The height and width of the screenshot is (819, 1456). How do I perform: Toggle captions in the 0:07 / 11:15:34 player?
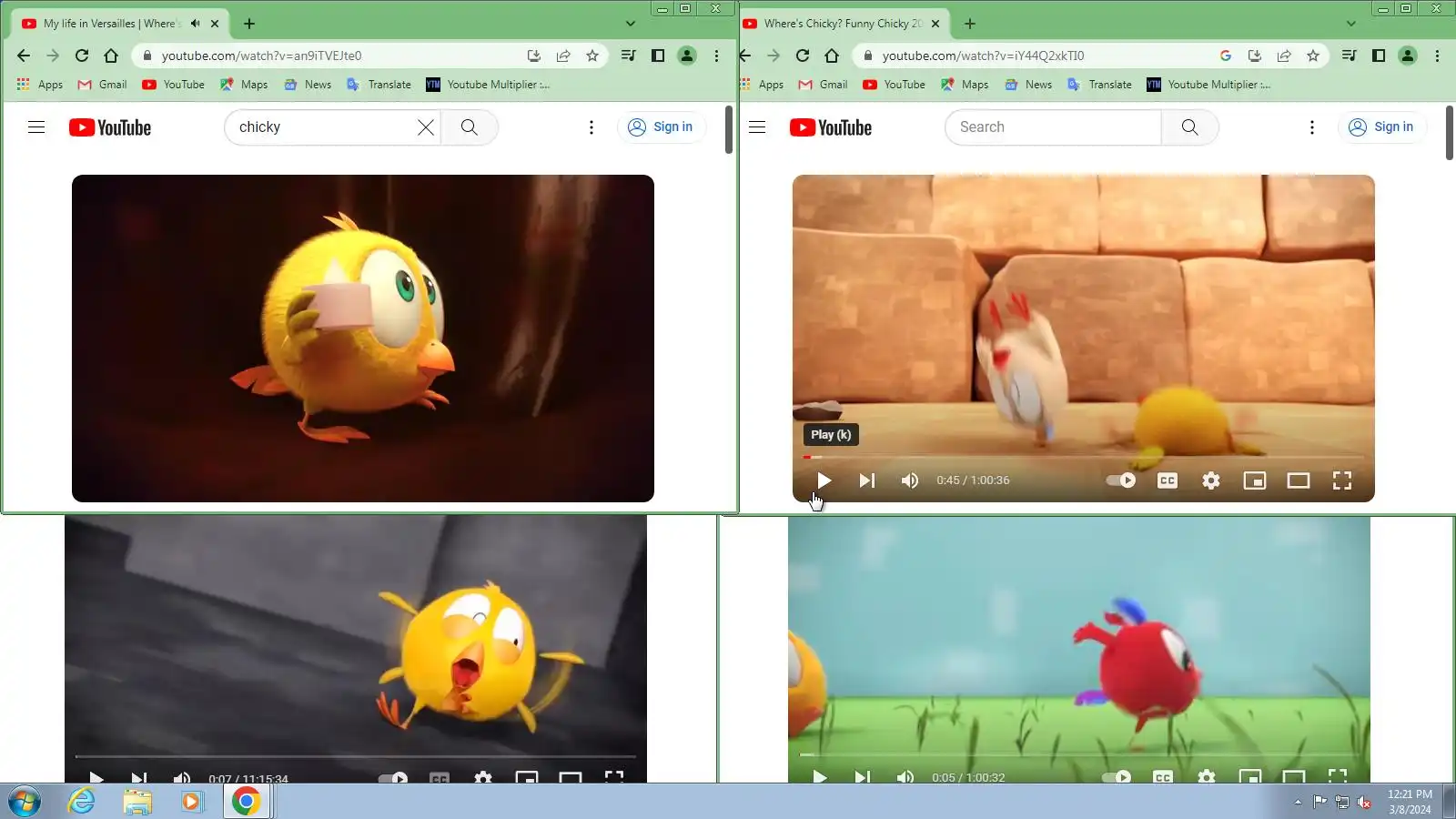coord(440,778)
